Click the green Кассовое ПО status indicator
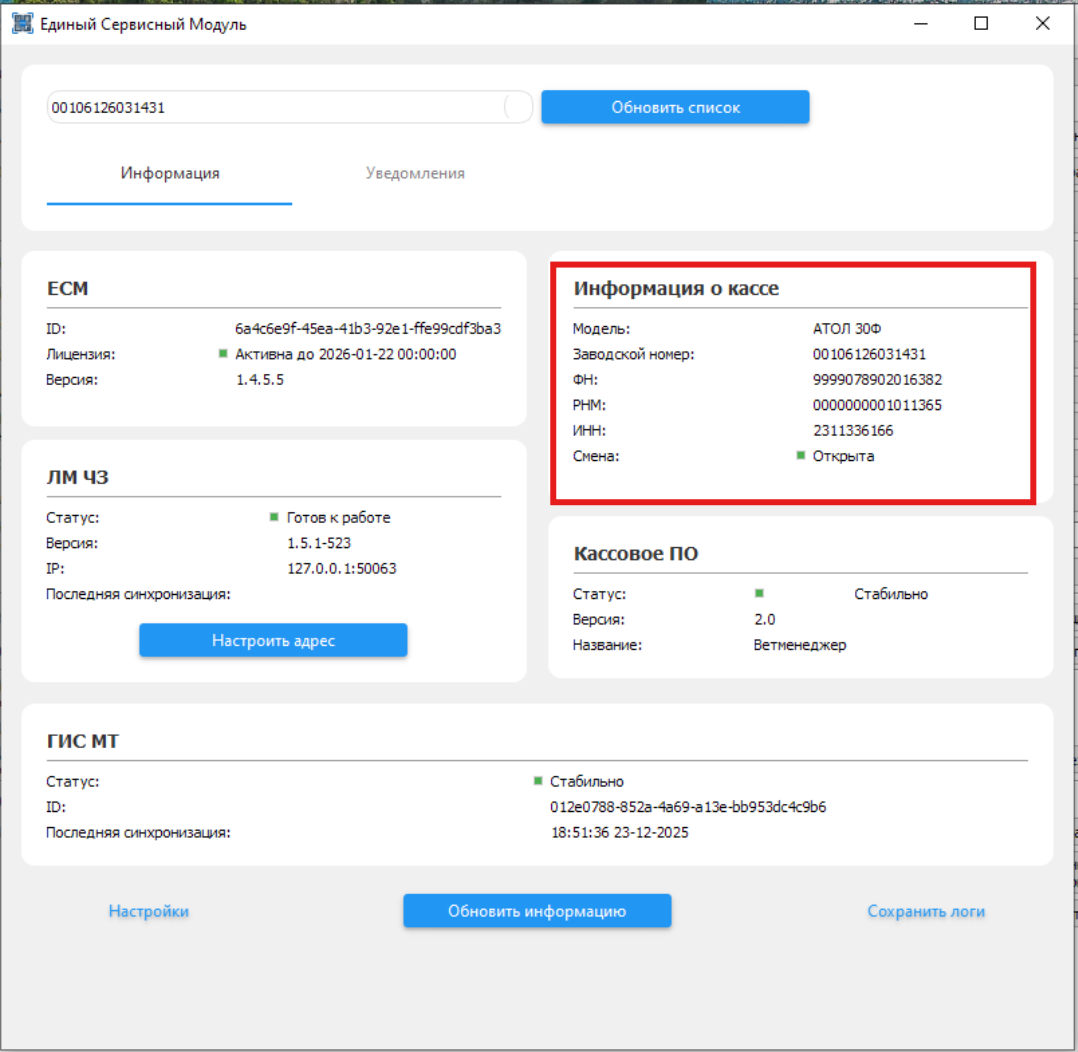The width and height of the screenshot is (1078, 1052). [x=759, y=593]
